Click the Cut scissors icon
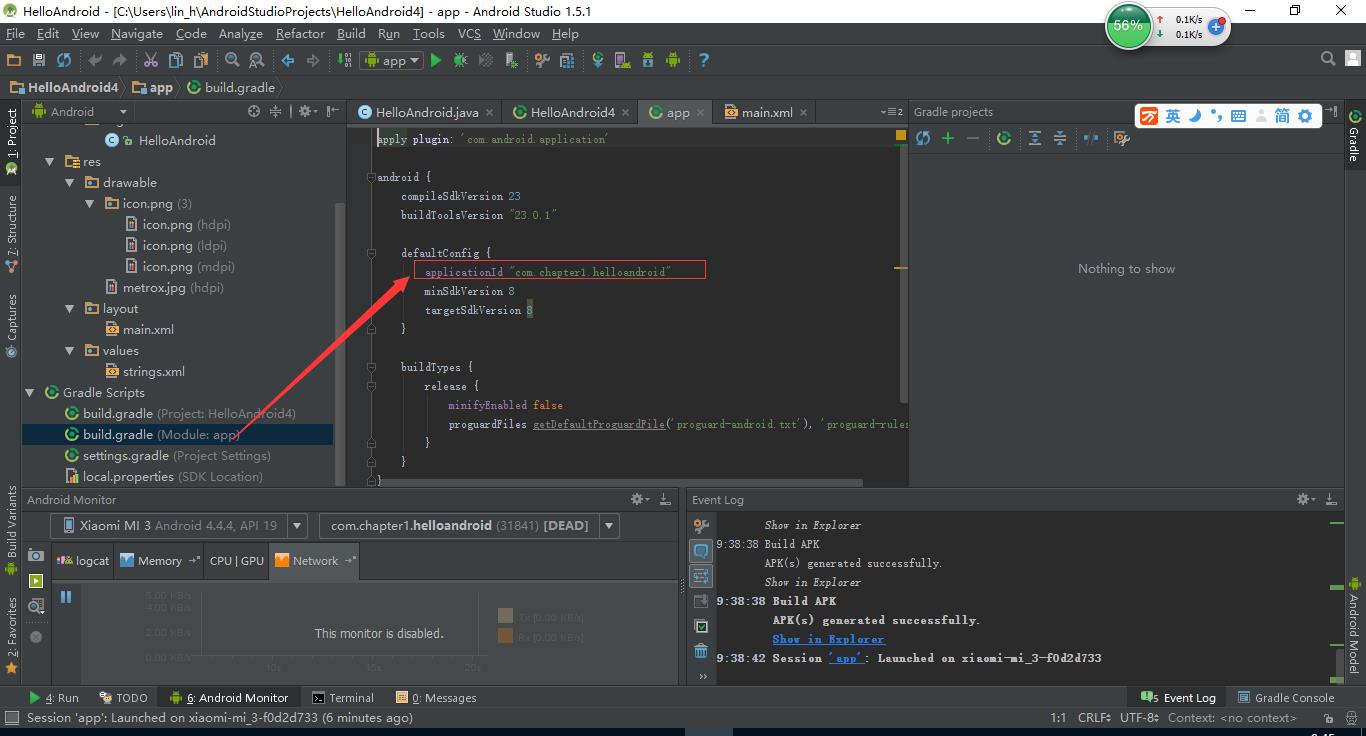The height and width of the screenshot is (736, 1366). tap(151, 60)
